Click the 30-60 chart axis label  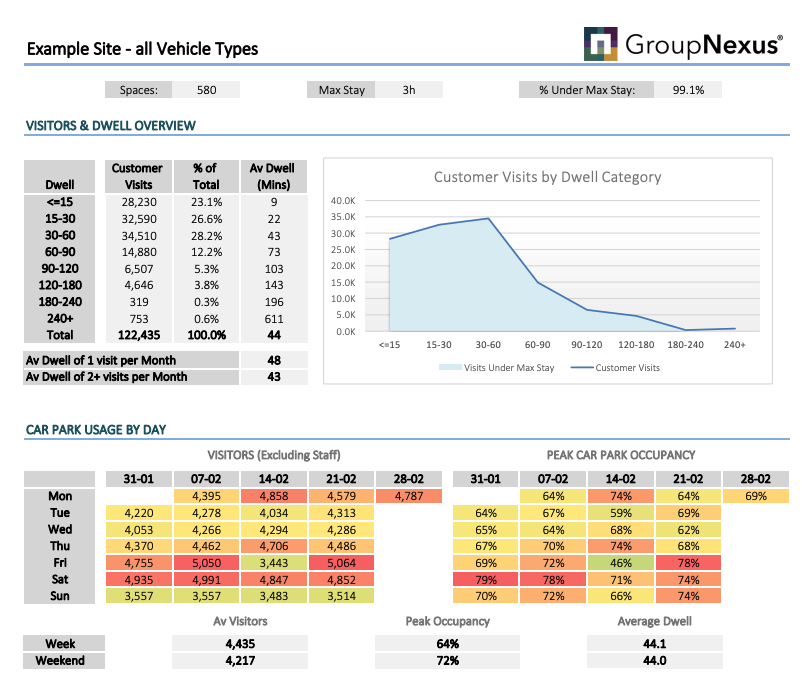pos(488,345)
